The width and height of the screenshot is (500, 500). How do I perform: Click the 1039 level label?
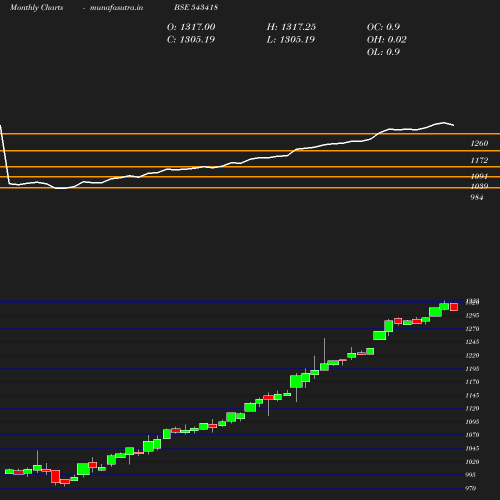479,186
